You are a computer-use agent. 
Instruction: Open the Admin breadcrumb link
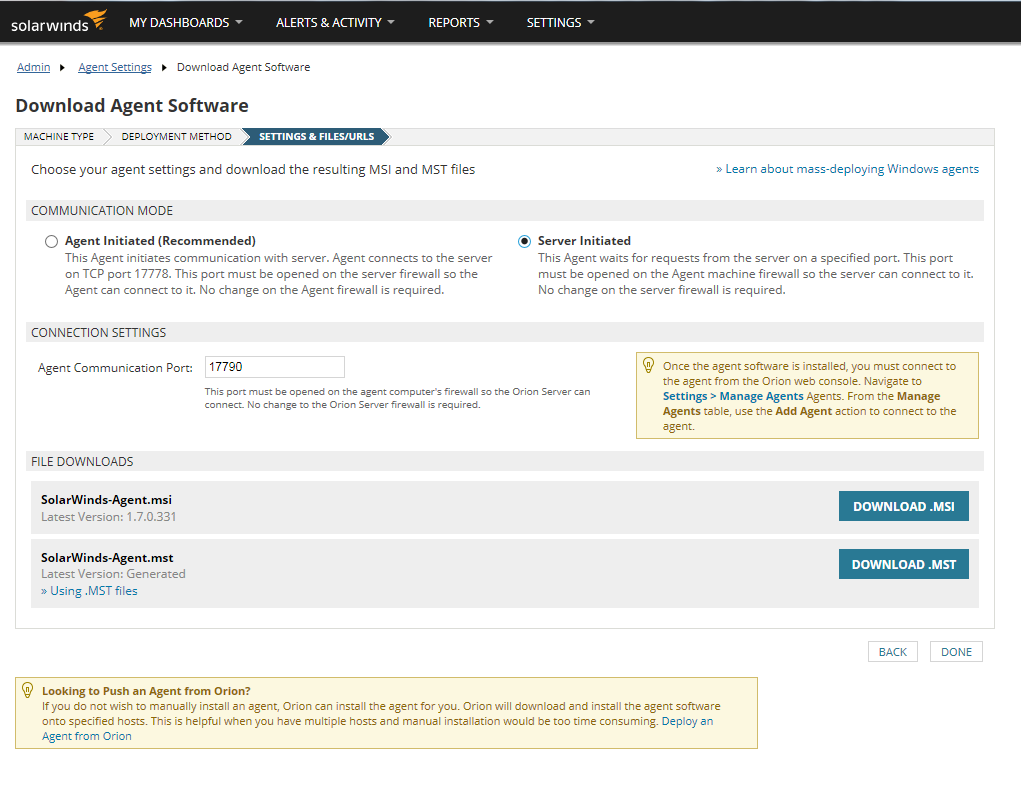point(33,67)
